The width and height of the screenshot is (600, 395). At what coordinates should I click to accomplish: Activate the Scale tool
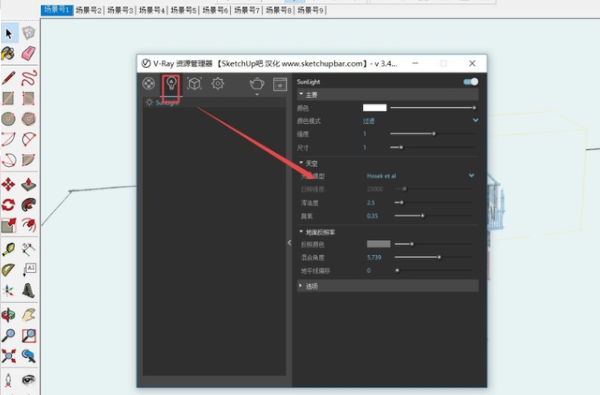point(8,225)
